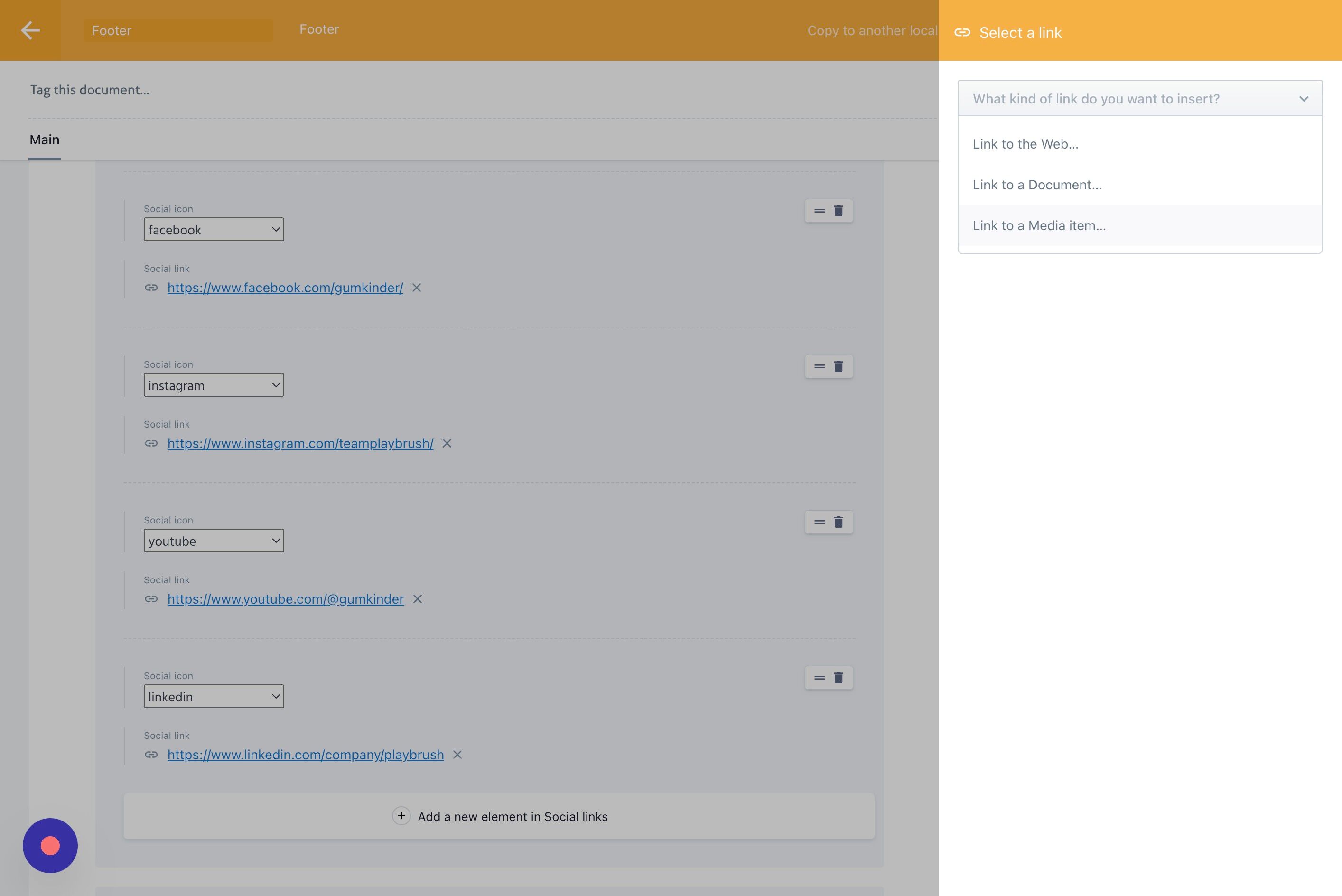Click the link icon beside youtube URL
Viewport: 1342px width, 896px height.
151,599
